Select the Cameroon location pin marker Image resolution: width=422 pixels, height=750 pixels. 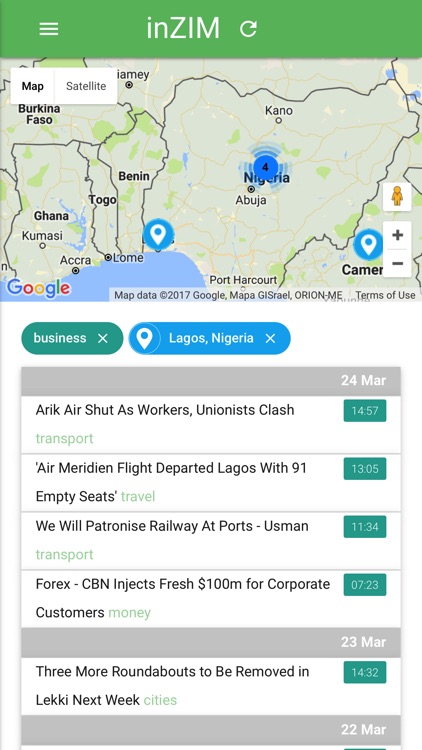point(368,244)
